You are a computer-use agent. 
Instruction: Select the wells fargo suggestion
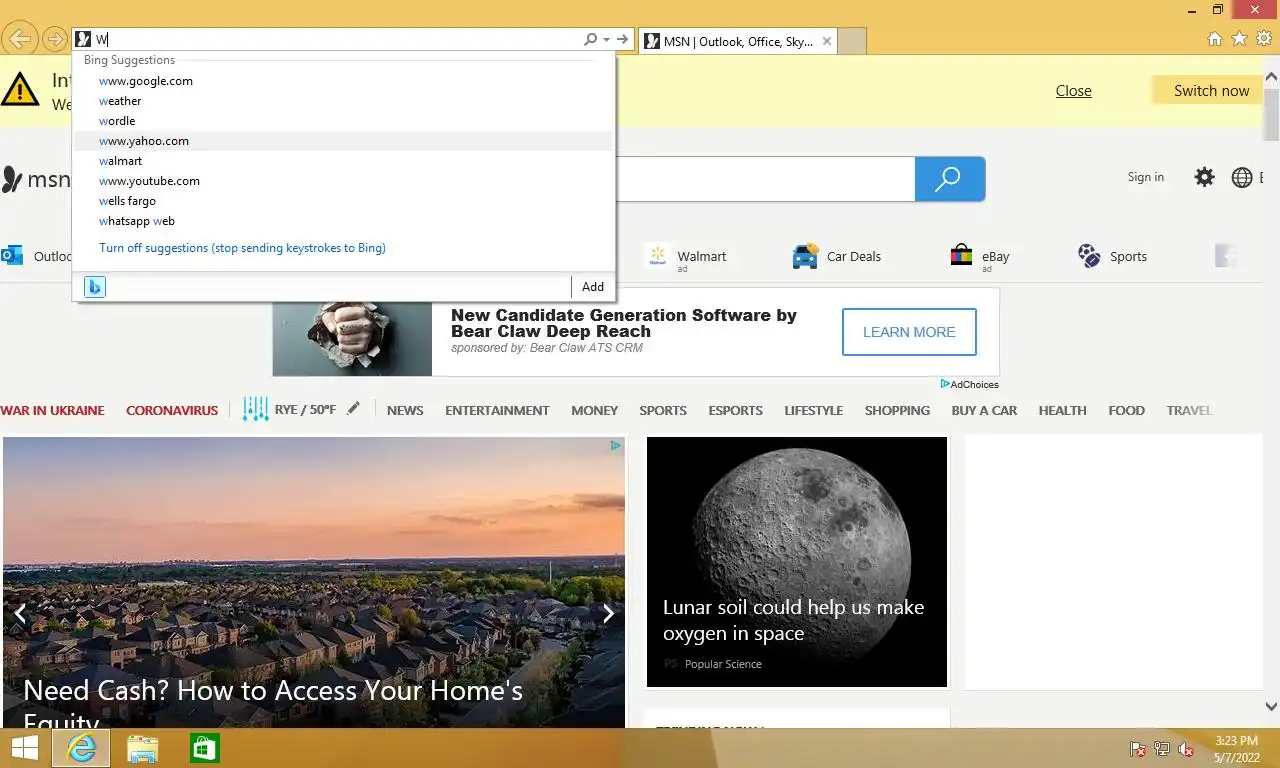[343, 201]
